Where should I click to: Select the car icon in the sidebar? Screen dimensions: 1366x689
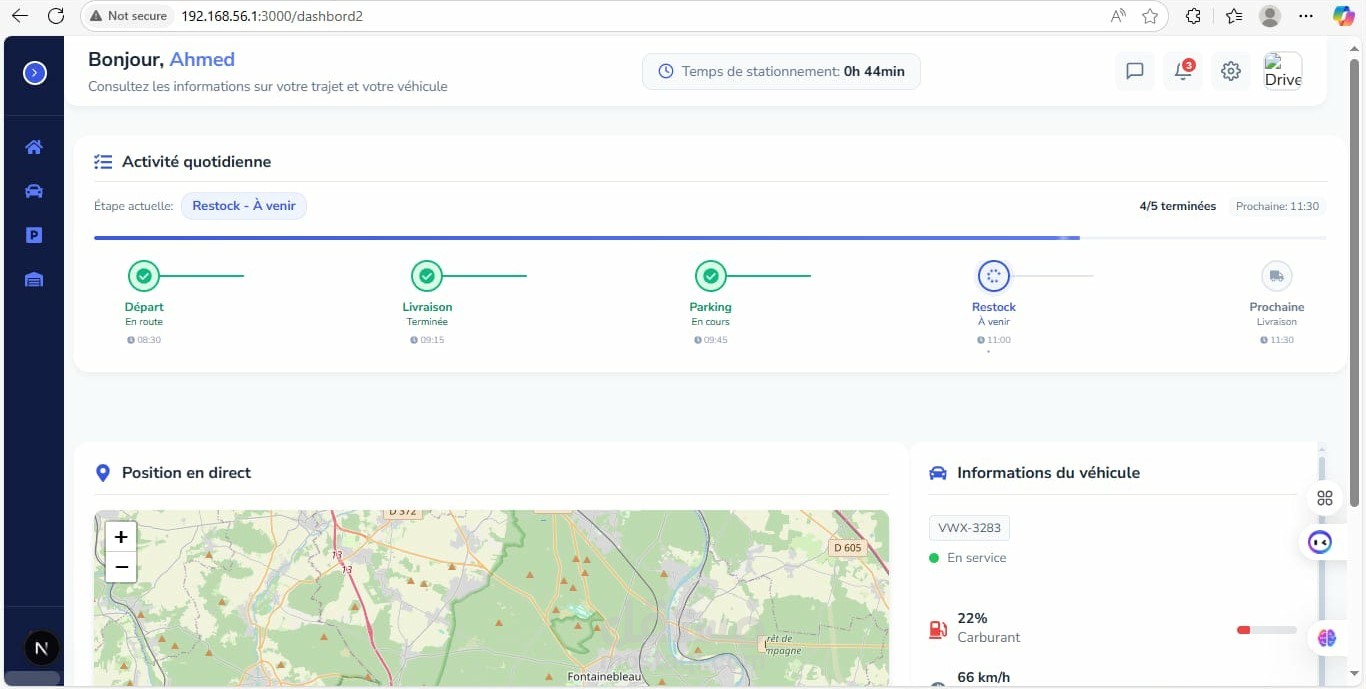[x=34, y=191]
